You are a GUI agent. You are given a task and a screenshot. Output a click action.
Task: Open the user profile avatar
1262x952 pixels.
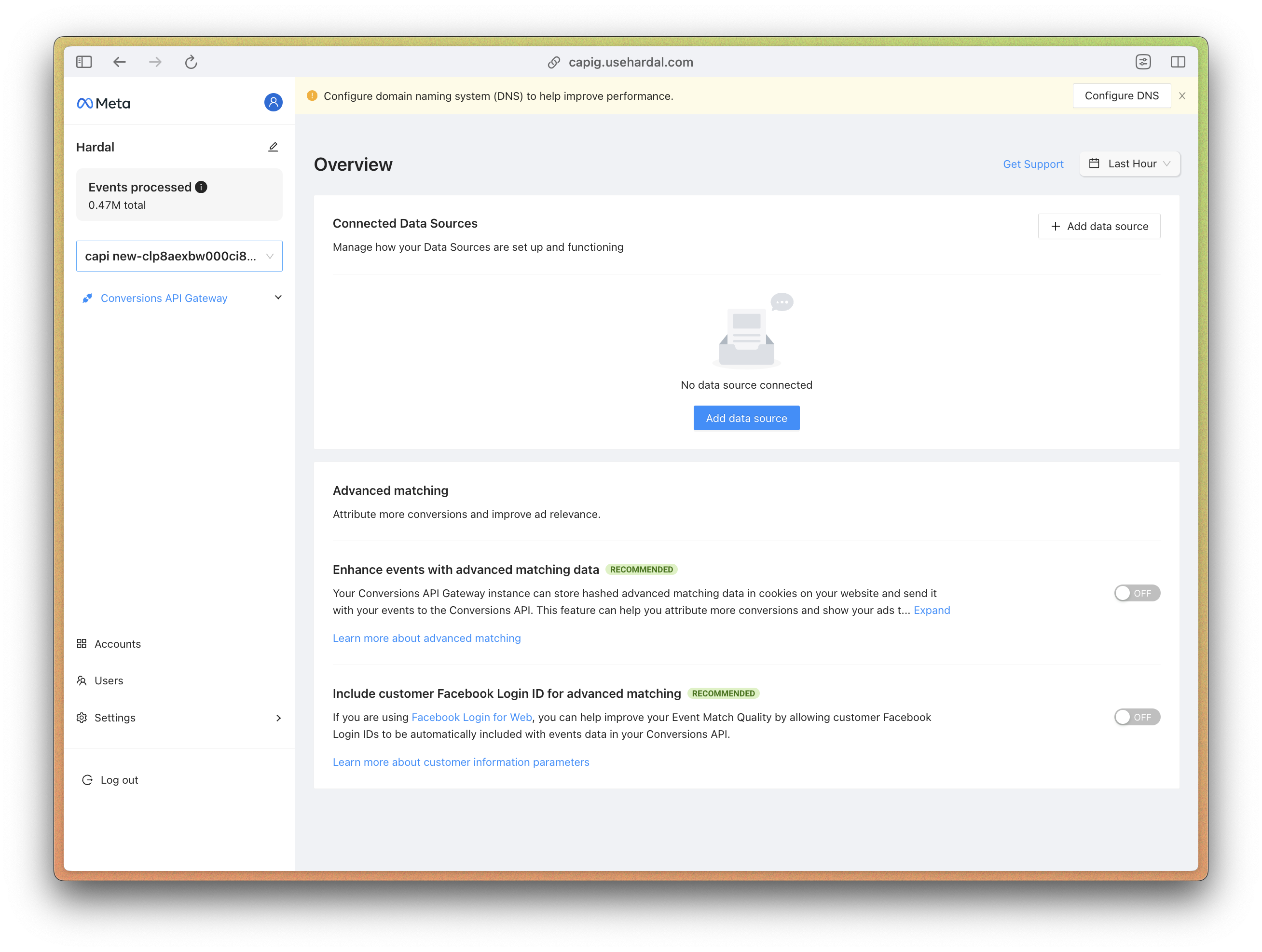(273, 102)
